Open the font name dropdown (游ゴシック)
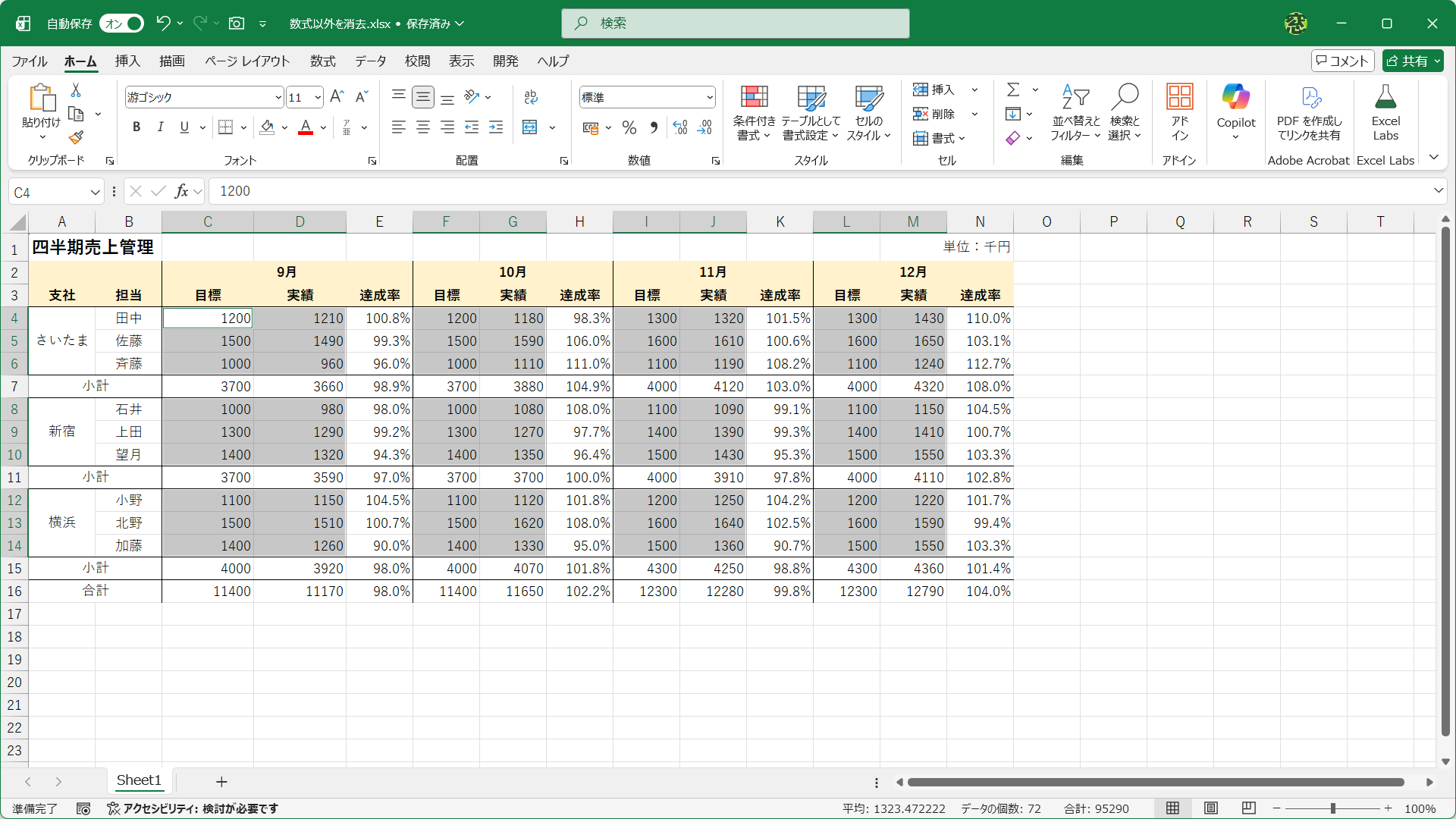Screen dimensions: 1456x819 (x=278, y=97)
